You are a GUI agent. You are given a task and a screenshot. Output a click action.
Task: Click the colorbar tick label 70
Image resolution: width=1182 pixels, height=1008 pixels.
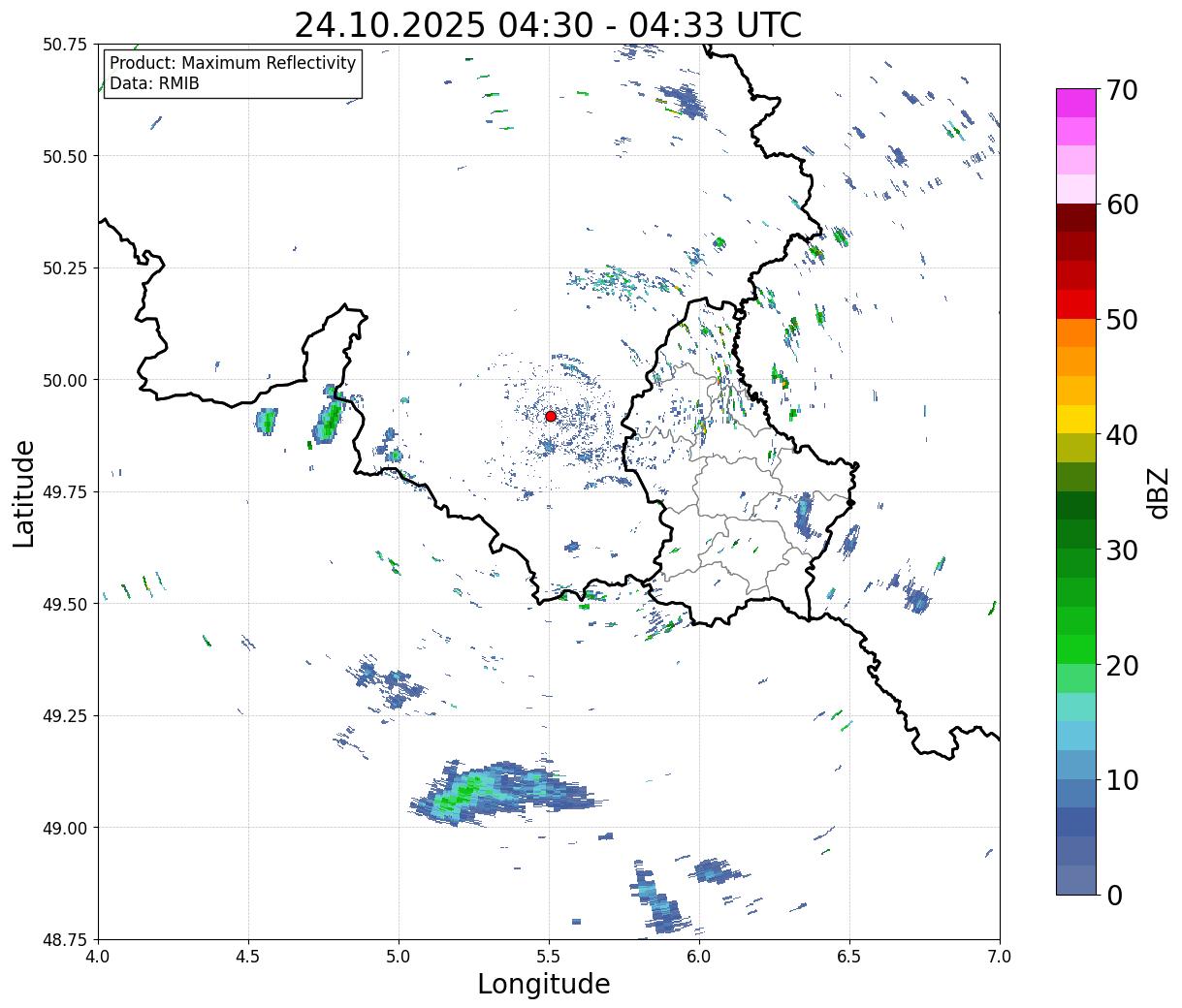click(1121, 90)
